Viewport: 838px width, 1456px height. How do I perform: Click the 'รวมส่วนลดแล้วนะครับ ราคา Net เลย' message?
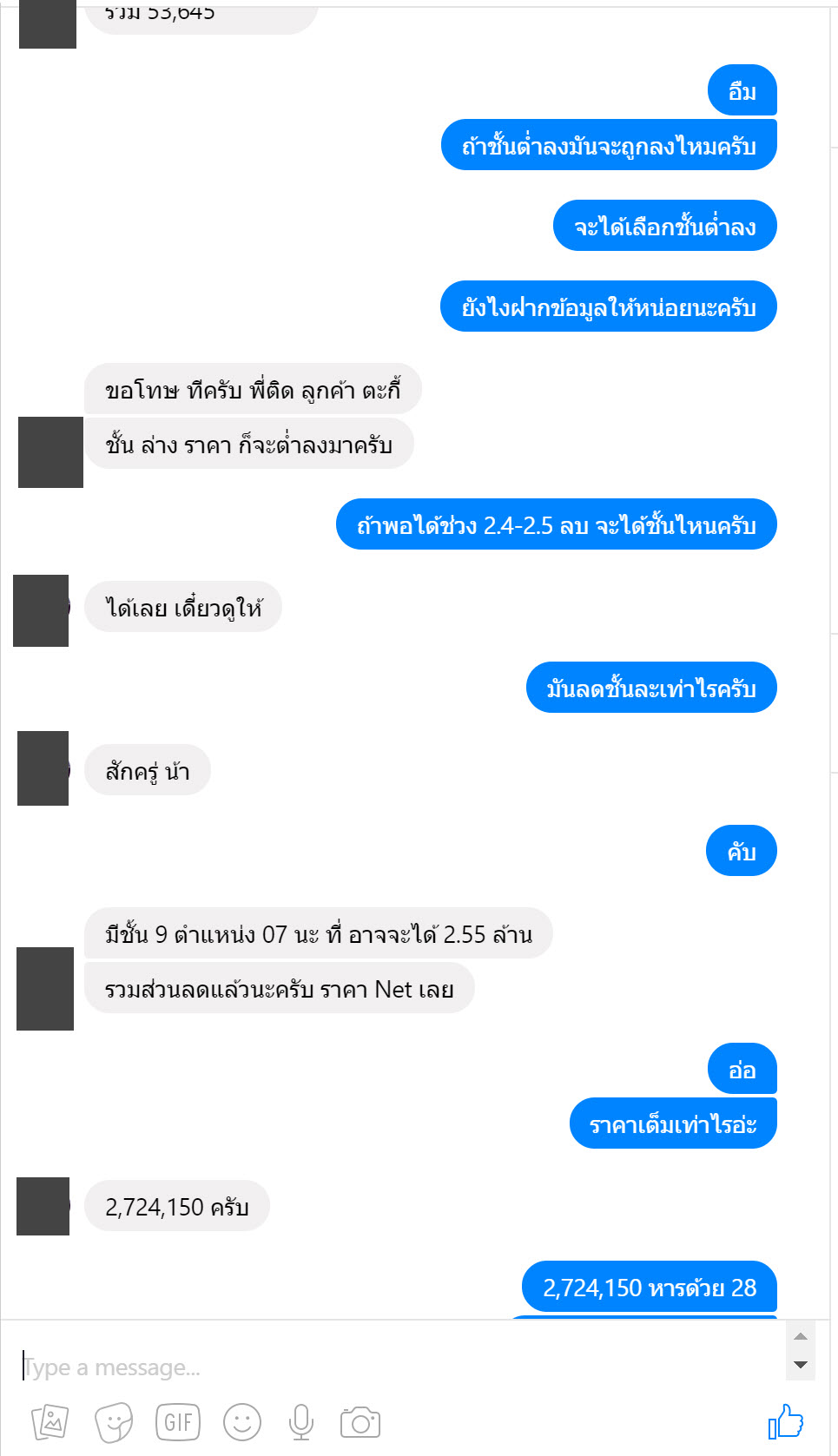[280, 988]
